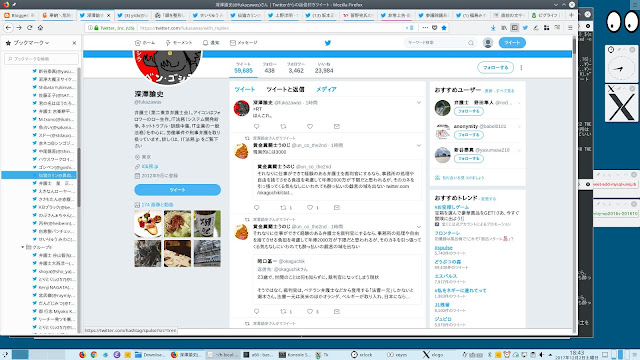Send first tweet via direct message
The image size is (640, 360).
click(x=336, y=127)
